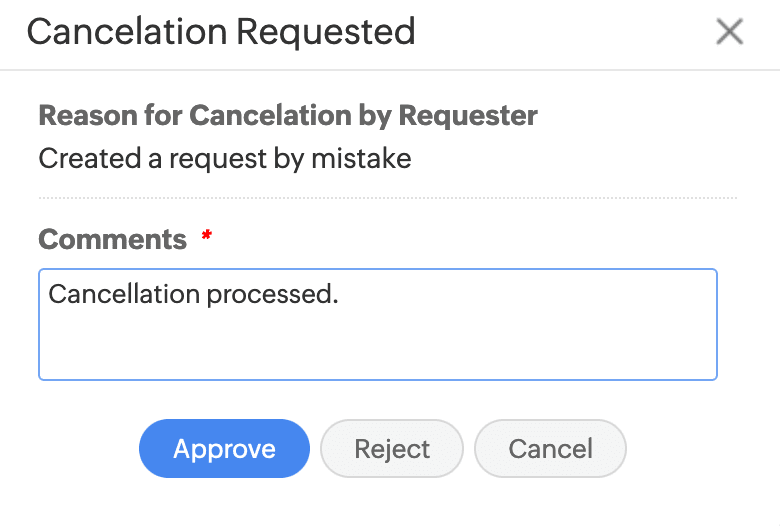Click the Comments field label

[x=112, y=240]
